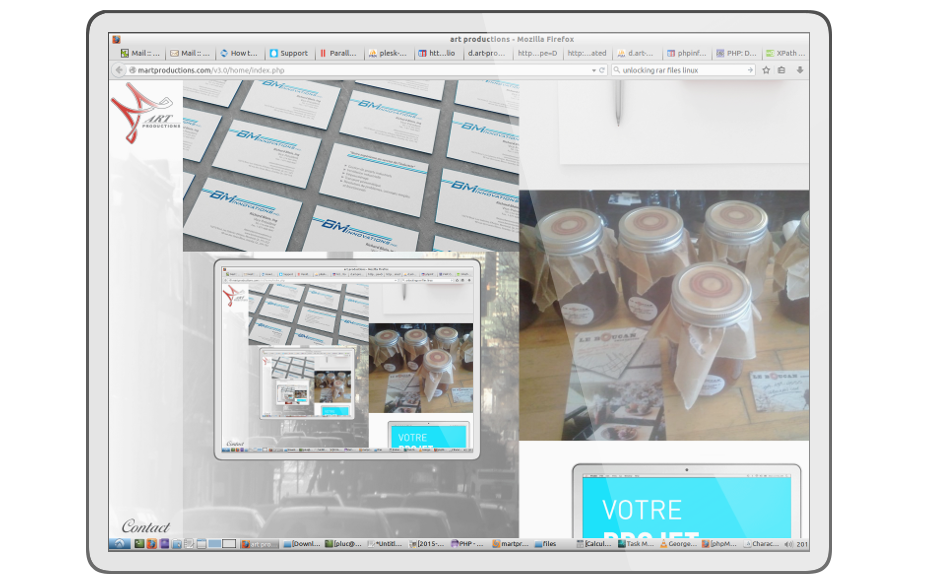The height and width of the screenshot is (580, 938).
Task: Launch the terminal from the taskbar launcher
Action: point(140,544)
